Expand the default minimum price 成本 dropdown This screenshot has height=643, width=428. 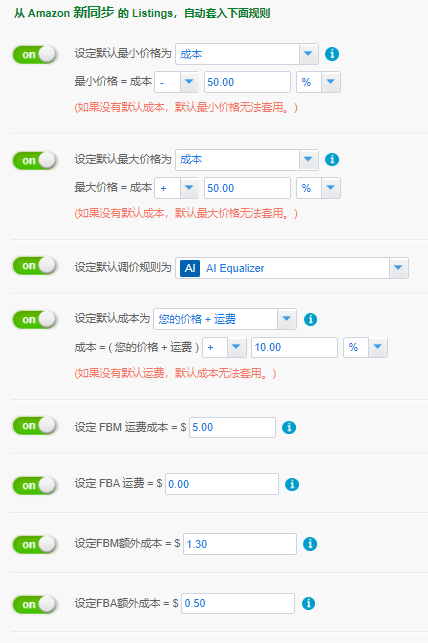click(247, 54)
